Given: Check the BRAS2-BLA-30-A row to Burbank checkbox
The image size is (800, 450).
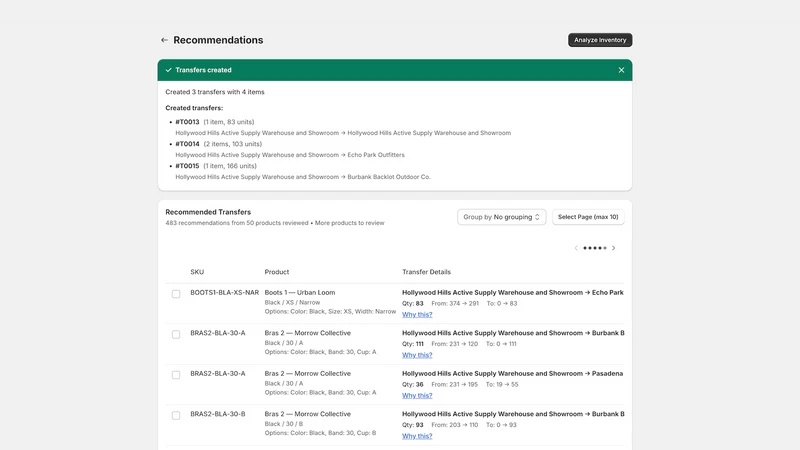Looking at the screenshot, I should click(x=176, y=335).
